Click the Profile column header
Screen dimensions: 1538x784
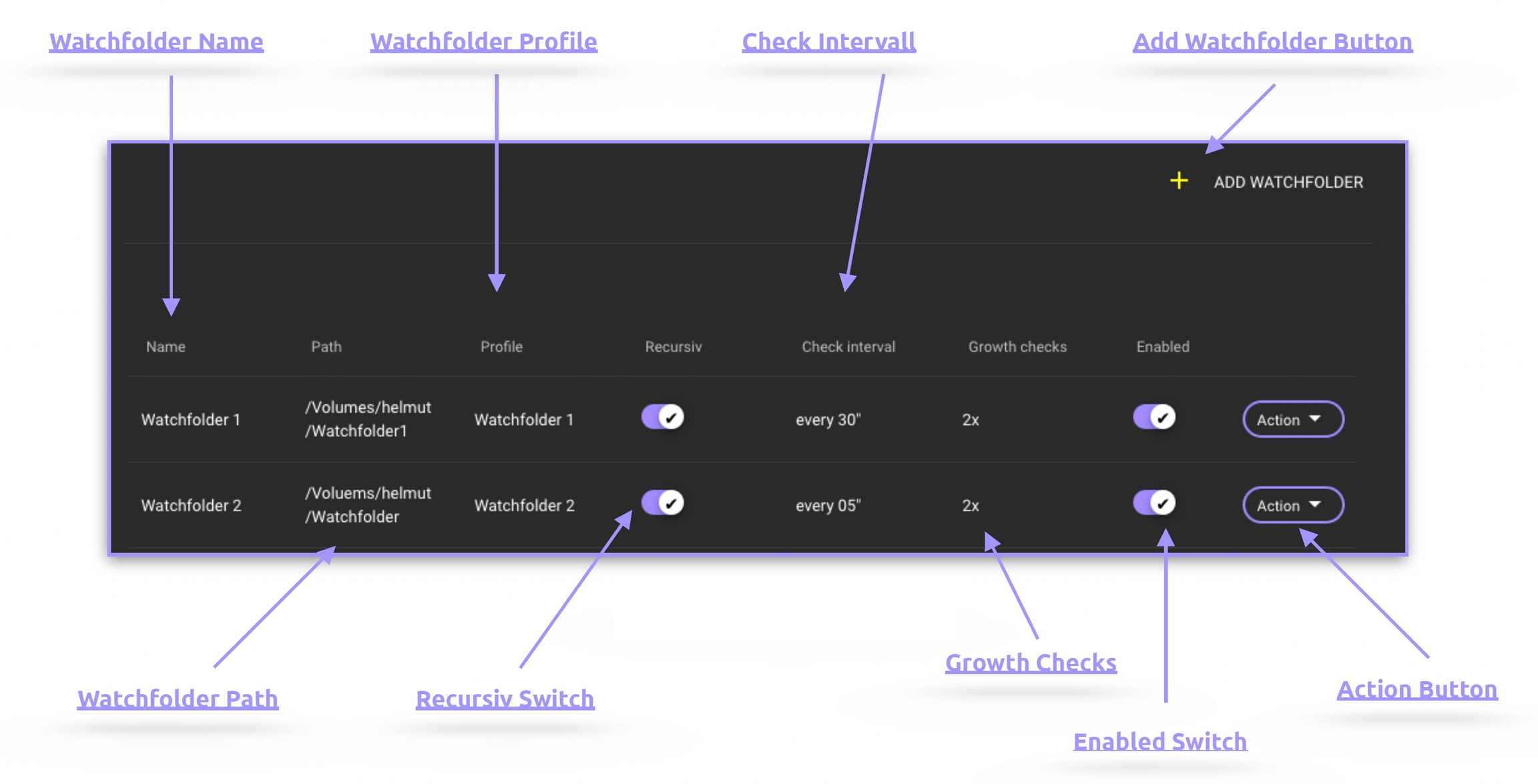[x=501, y=347]
